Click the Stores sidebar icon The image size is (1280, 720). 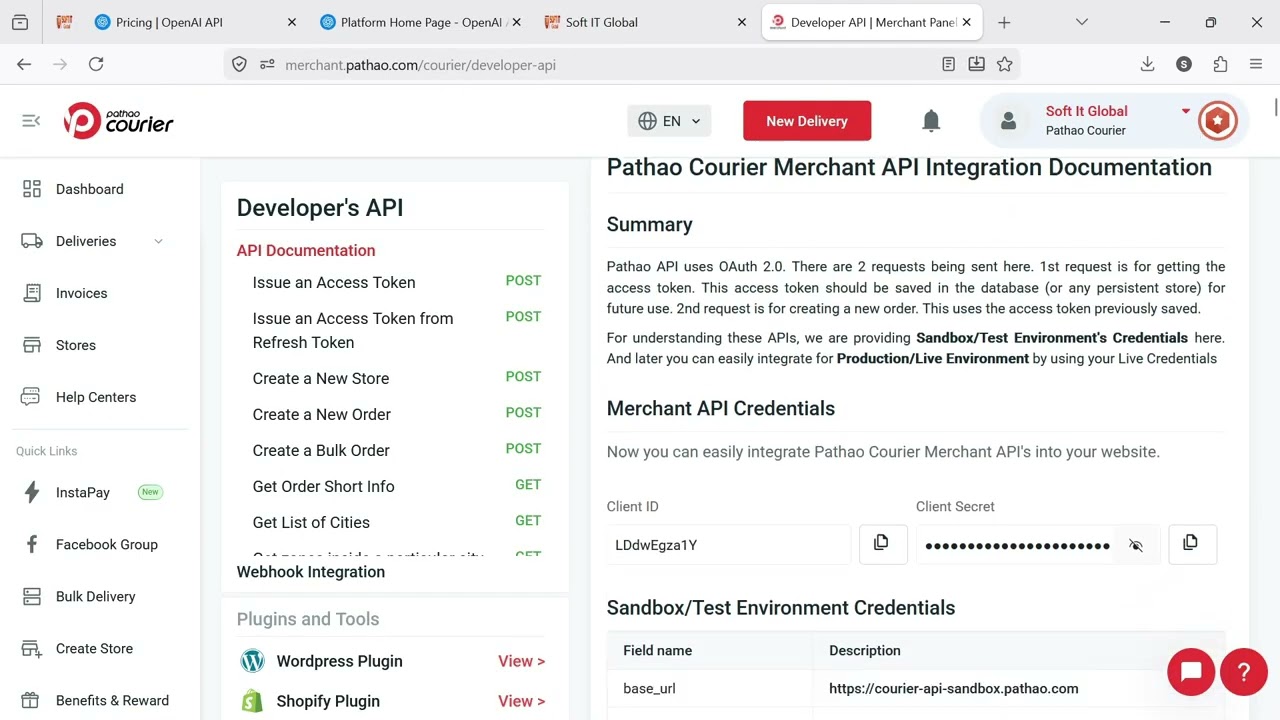tap(32, 345)
